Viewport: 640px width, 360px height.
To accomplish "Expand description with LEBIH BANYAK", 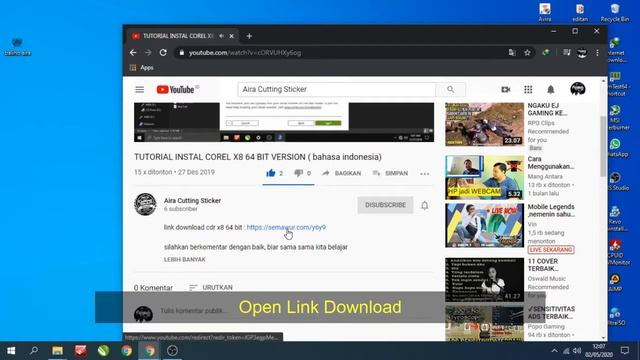I will (185, 260).
